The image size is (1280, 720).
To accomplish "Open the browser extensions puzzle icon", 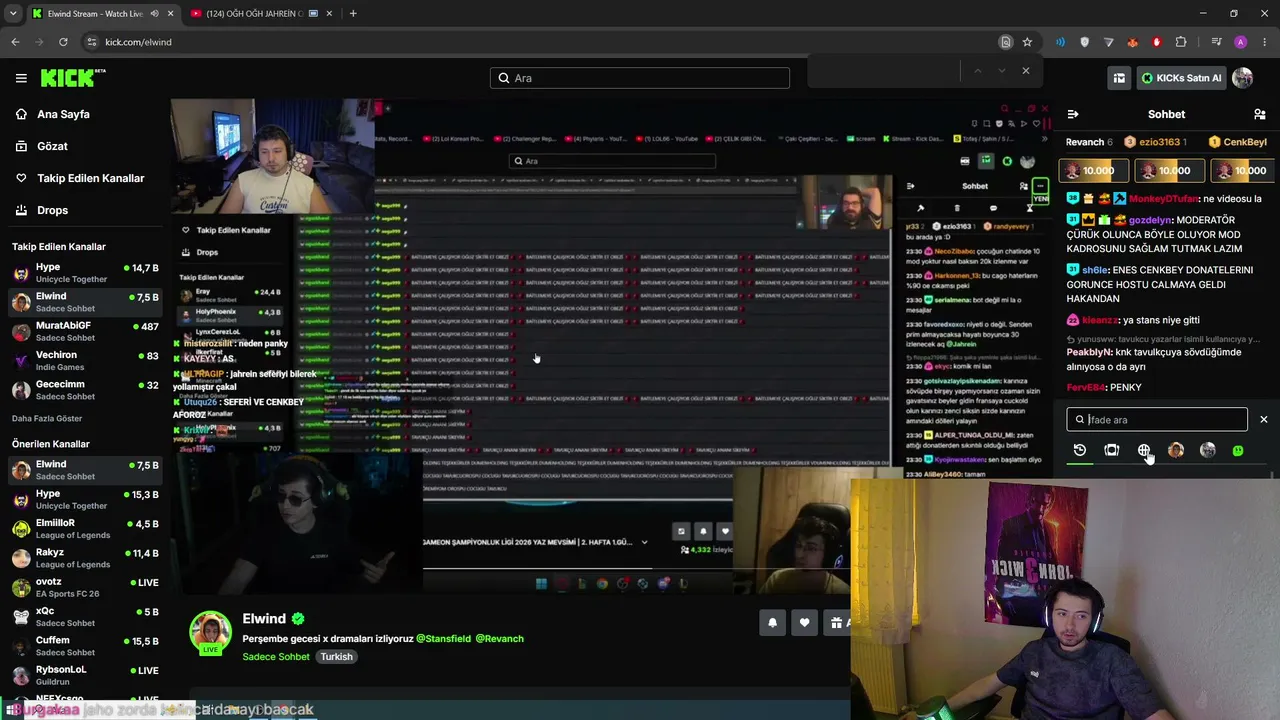I will [1181, 42].
